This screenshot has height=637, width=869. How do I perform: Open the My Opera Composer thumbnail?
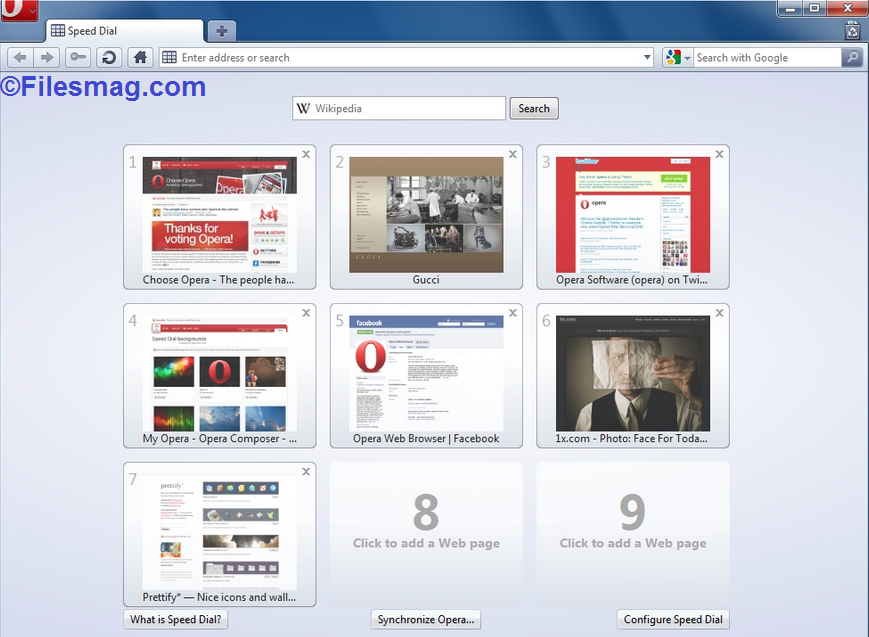point(219,373)
